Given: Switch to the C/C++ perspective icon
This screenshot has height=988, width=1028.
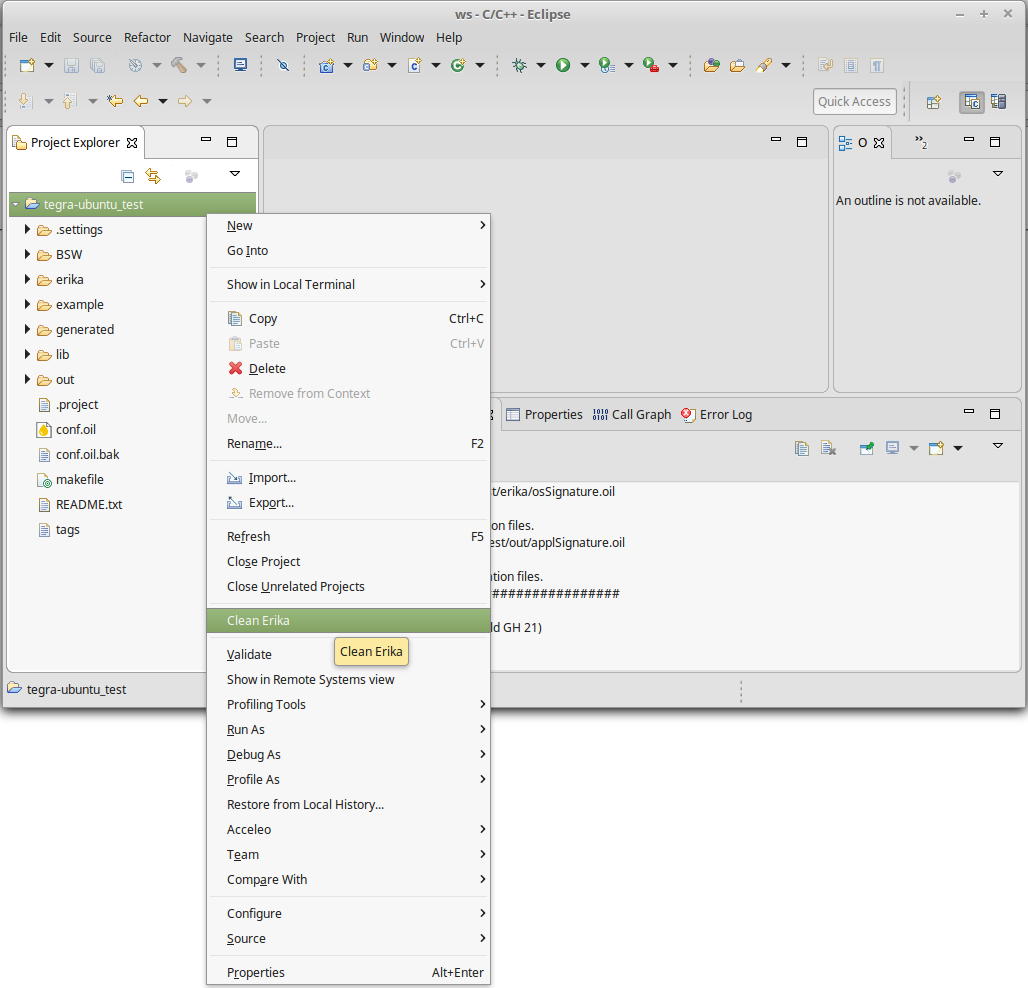Looking at the screenshot, I should pyautogui.click(x=972, y=102).
